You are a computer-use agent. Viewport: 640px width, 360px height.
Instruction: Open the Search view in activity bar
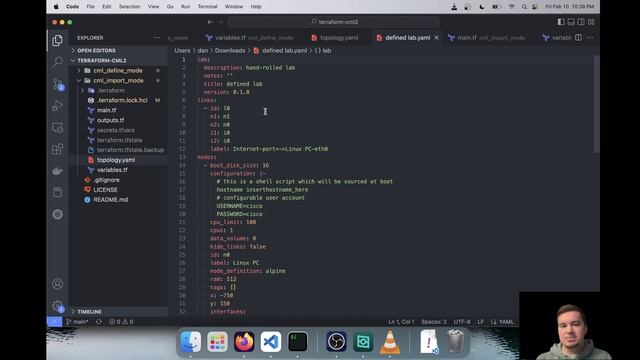(58, 62)
